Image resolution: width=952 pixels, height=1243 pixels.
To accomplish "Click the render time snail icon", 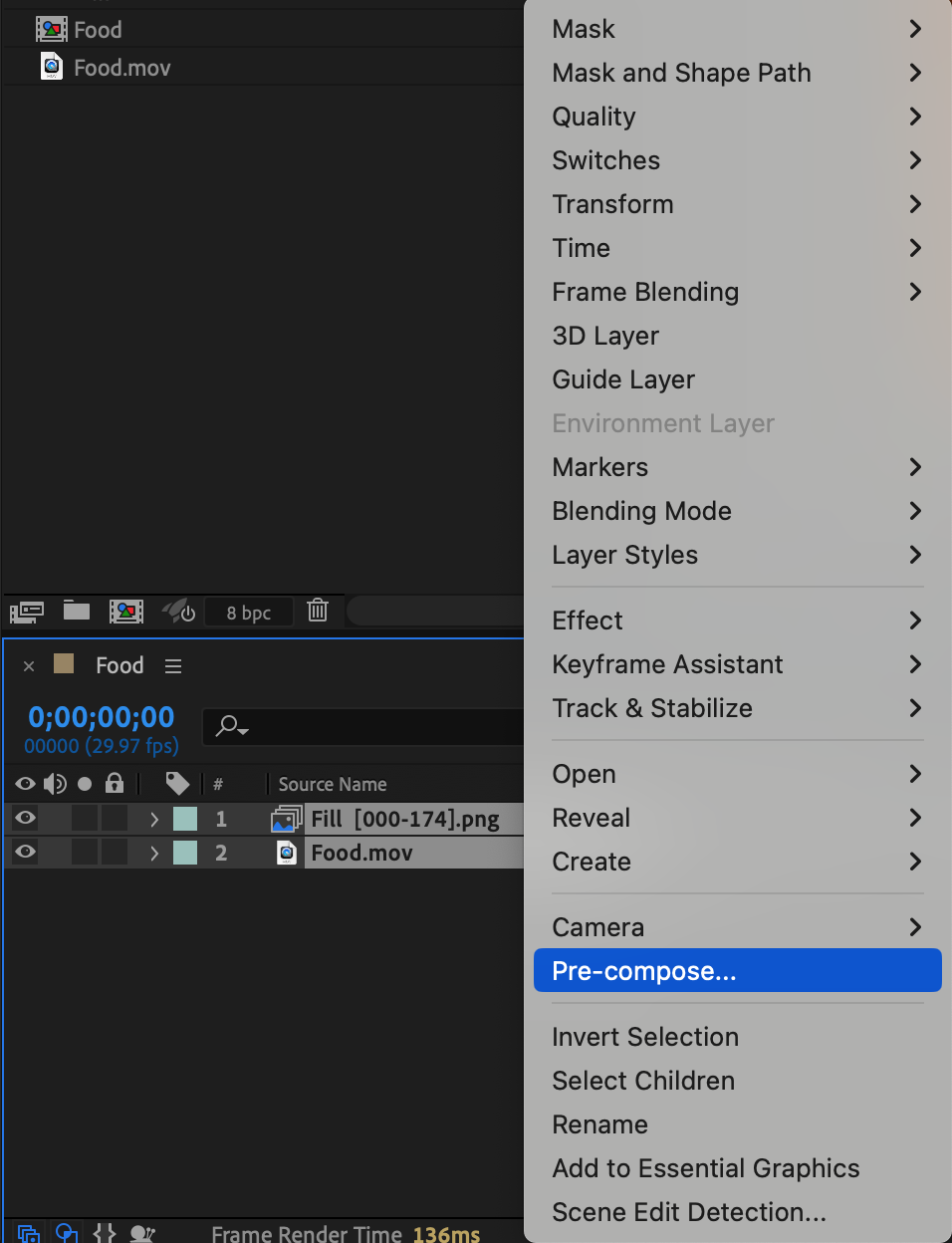I will 142,1234.
